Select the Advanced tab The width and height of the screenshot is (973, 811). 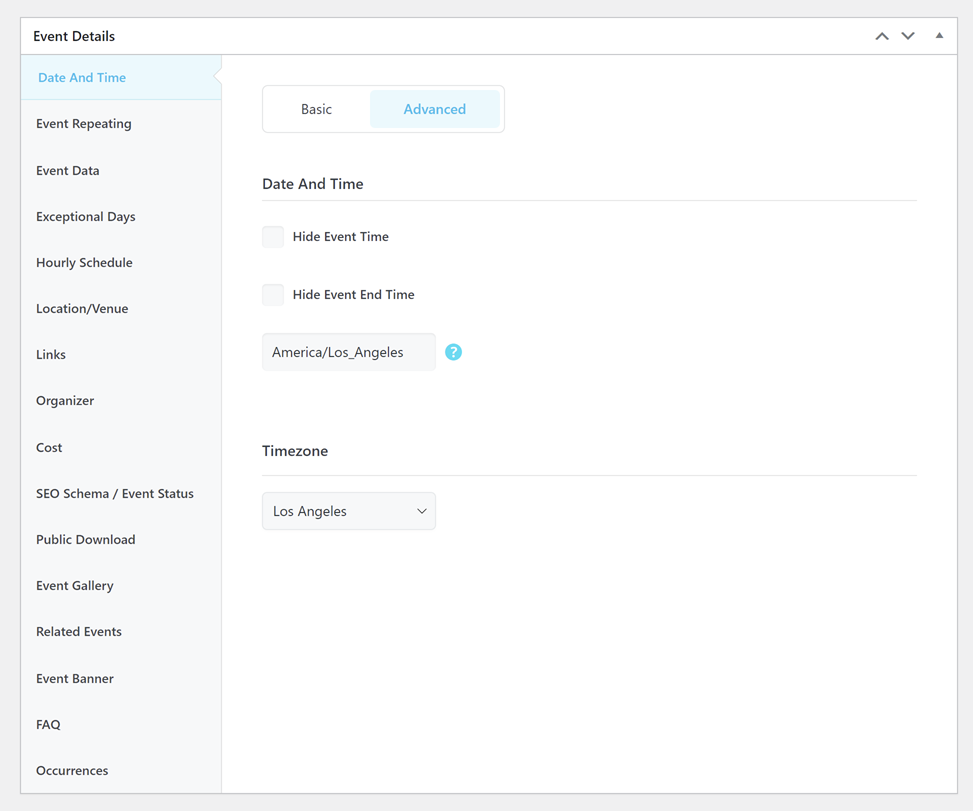point(434,109)
